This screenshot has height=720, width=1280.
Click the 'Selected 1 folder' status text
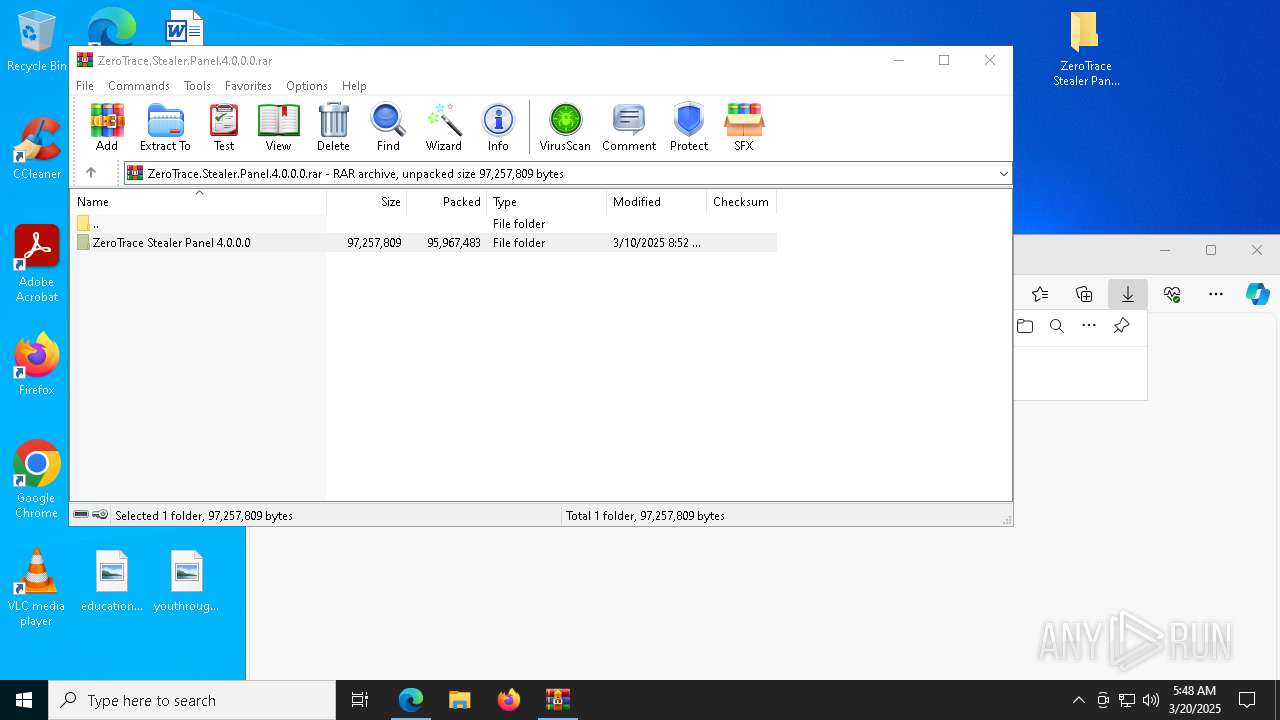pos(204,516)
